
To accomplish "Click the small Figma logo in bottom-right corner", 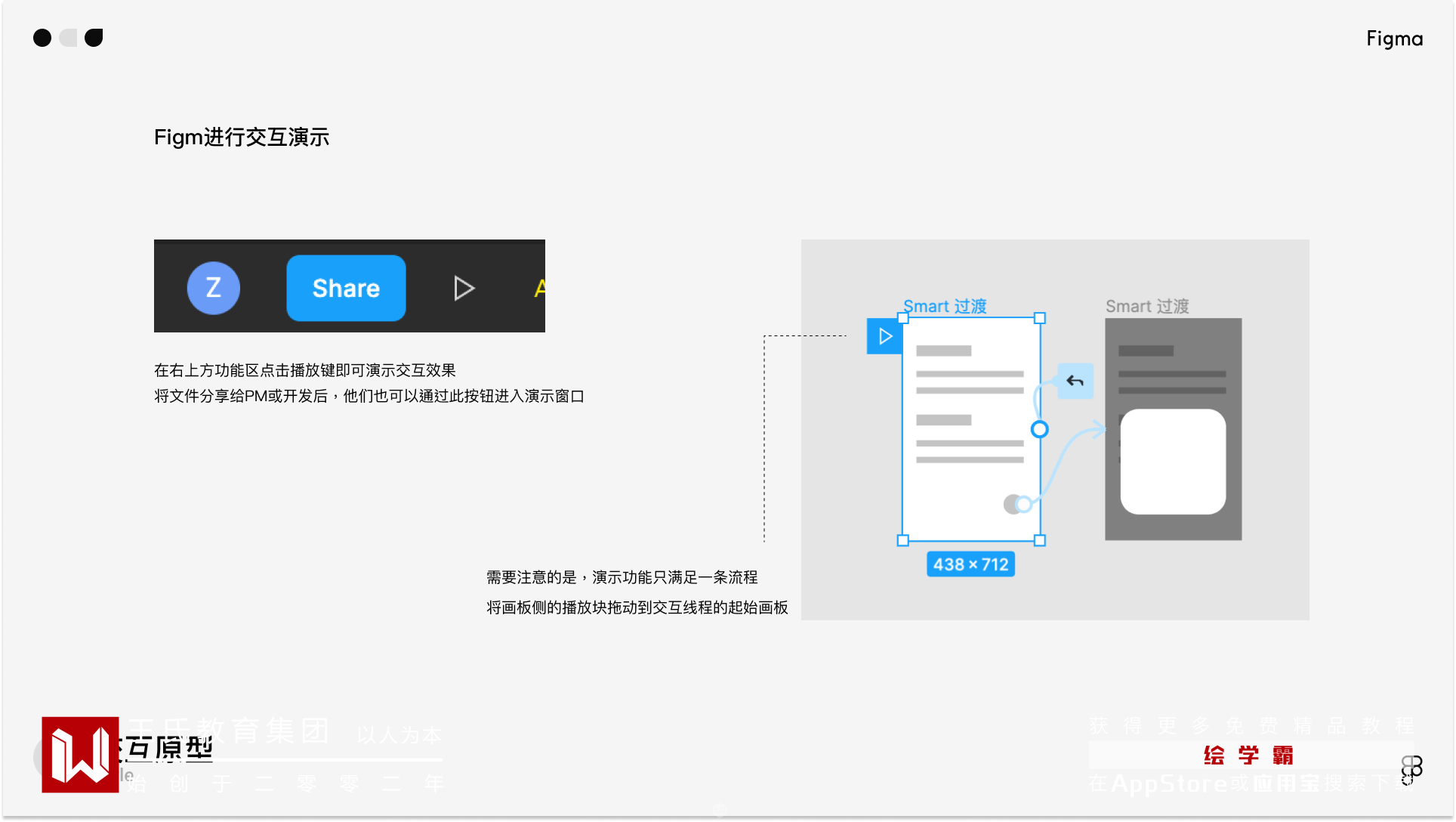I will click(1411, 769).
